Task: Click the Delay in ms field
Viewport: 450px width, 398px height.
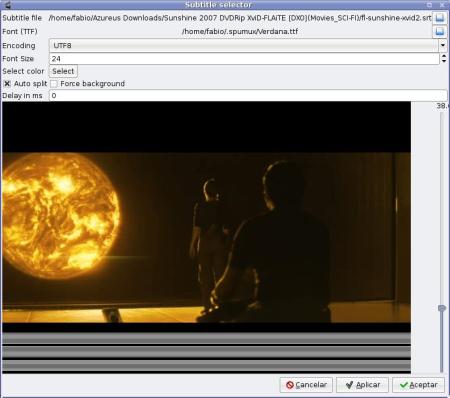Action: coord(248,96)
